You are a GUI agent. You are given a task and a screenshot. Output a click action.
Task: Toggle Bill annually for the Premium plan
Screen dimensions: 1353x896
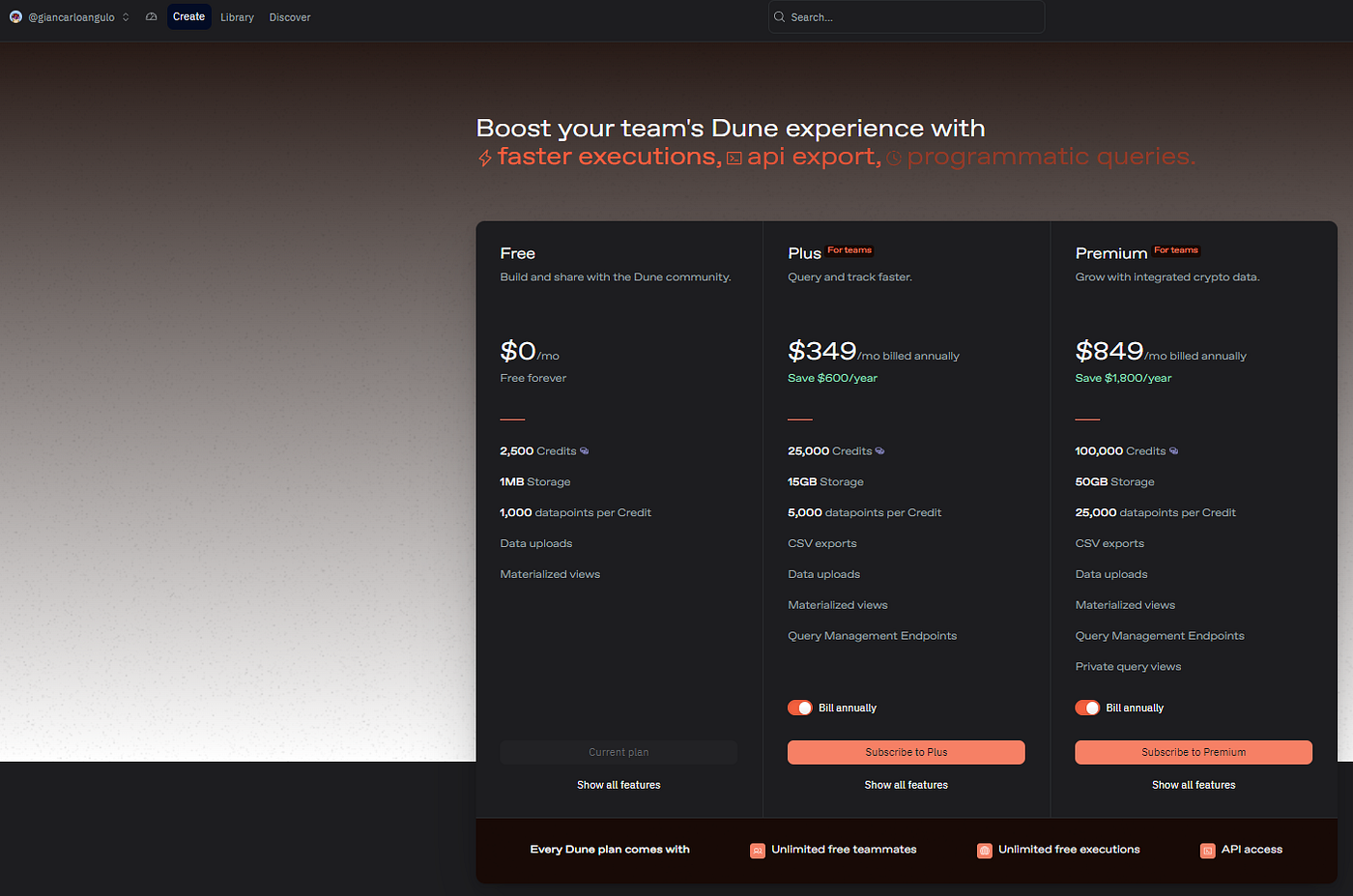[1087, 708]
